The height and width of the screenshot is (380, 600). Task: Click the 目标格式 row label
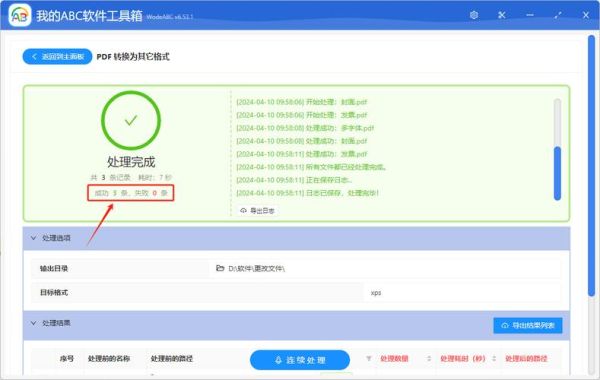(x=54, y=293)
